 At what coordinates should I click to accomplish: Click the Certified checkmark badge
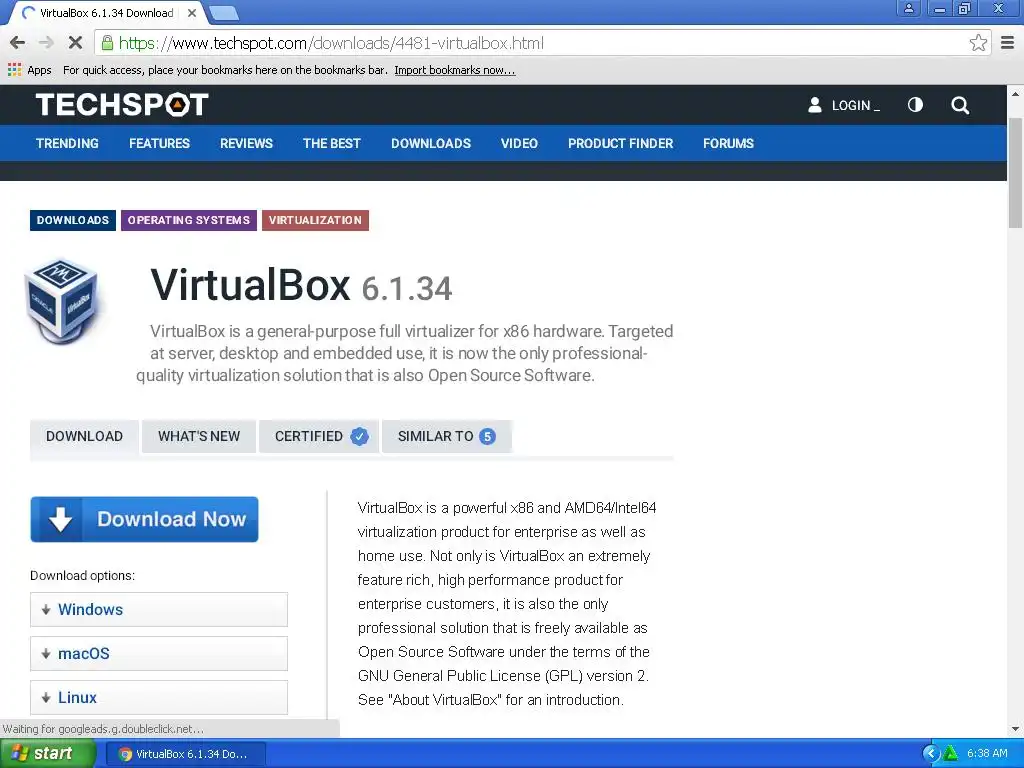pyautogui.click(x=359, y=436)
